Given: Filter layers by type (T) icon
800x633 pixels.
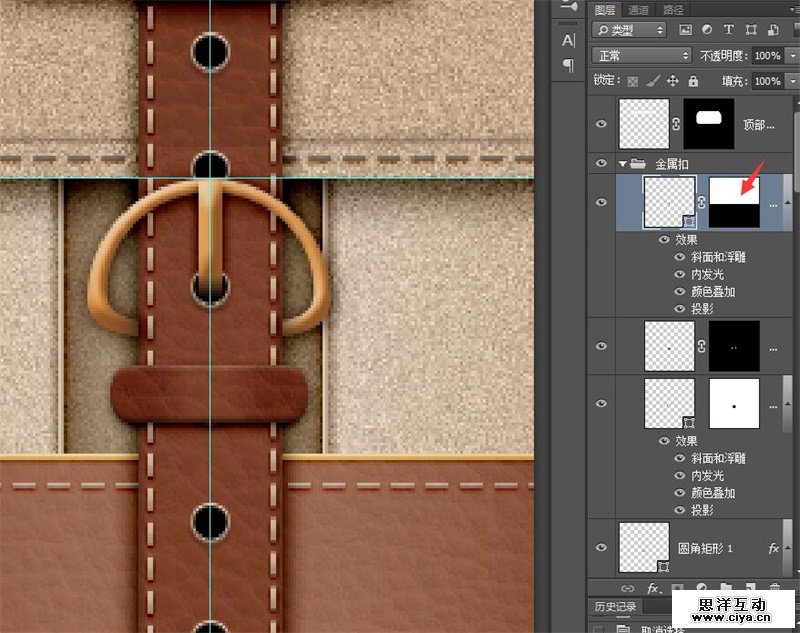Looking at the screenshot, I should point(728,30).
